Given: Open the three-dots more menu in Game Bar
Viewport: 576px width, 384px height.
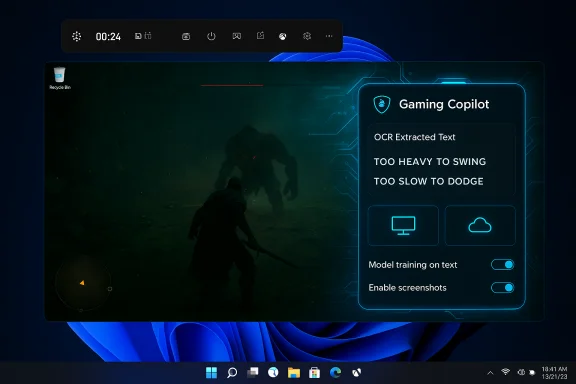Looking at the screenshot, I should [x=329, y=36].
